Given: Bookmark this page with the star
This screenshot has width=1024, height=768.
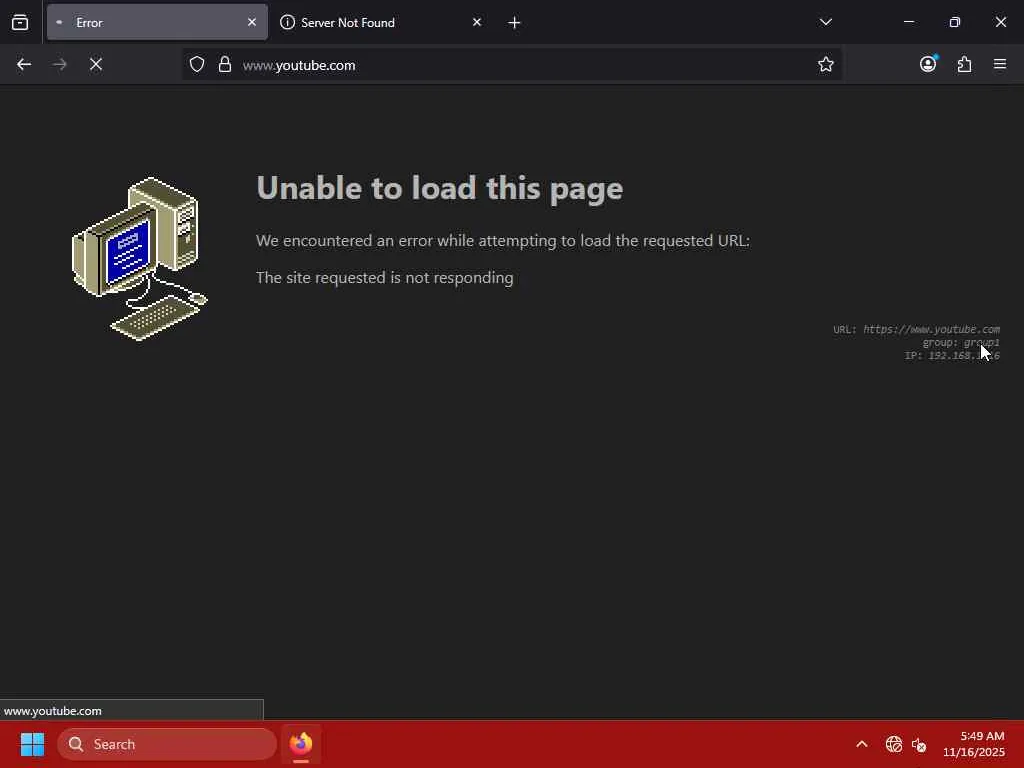Looking at the screenshot, I should click(x=825, y=64).
